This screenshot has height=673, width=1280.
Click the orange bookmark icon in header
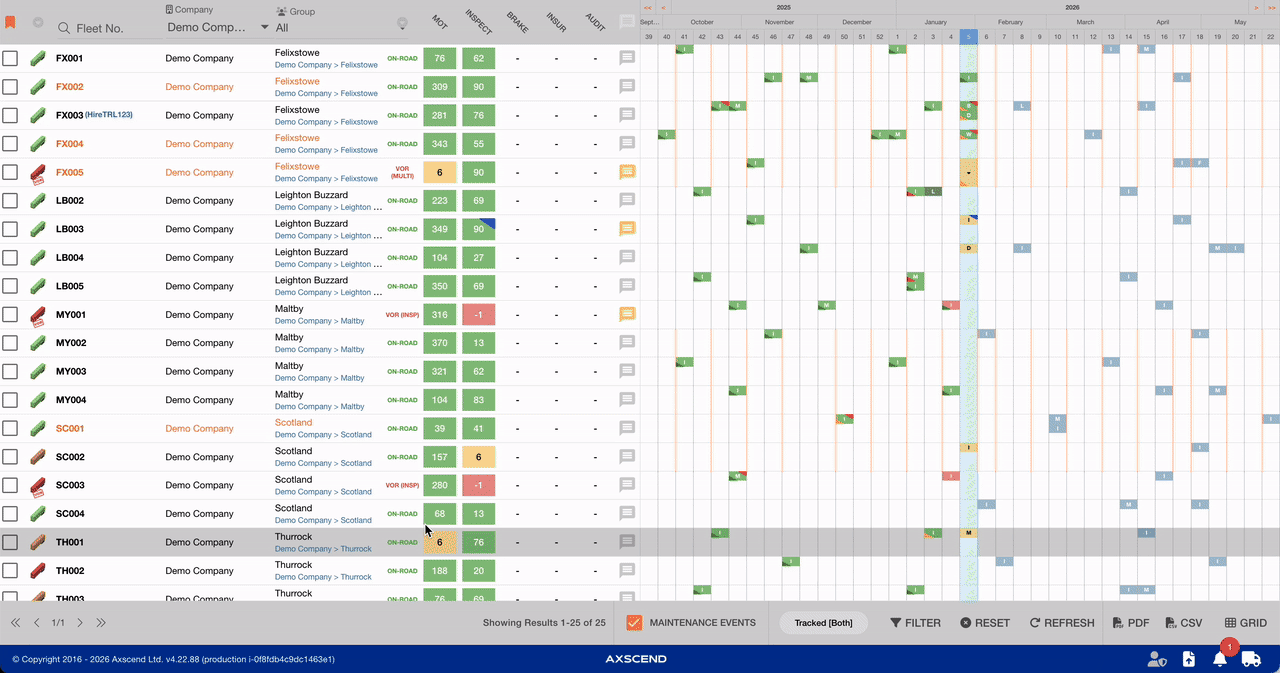tap(11, 22)
